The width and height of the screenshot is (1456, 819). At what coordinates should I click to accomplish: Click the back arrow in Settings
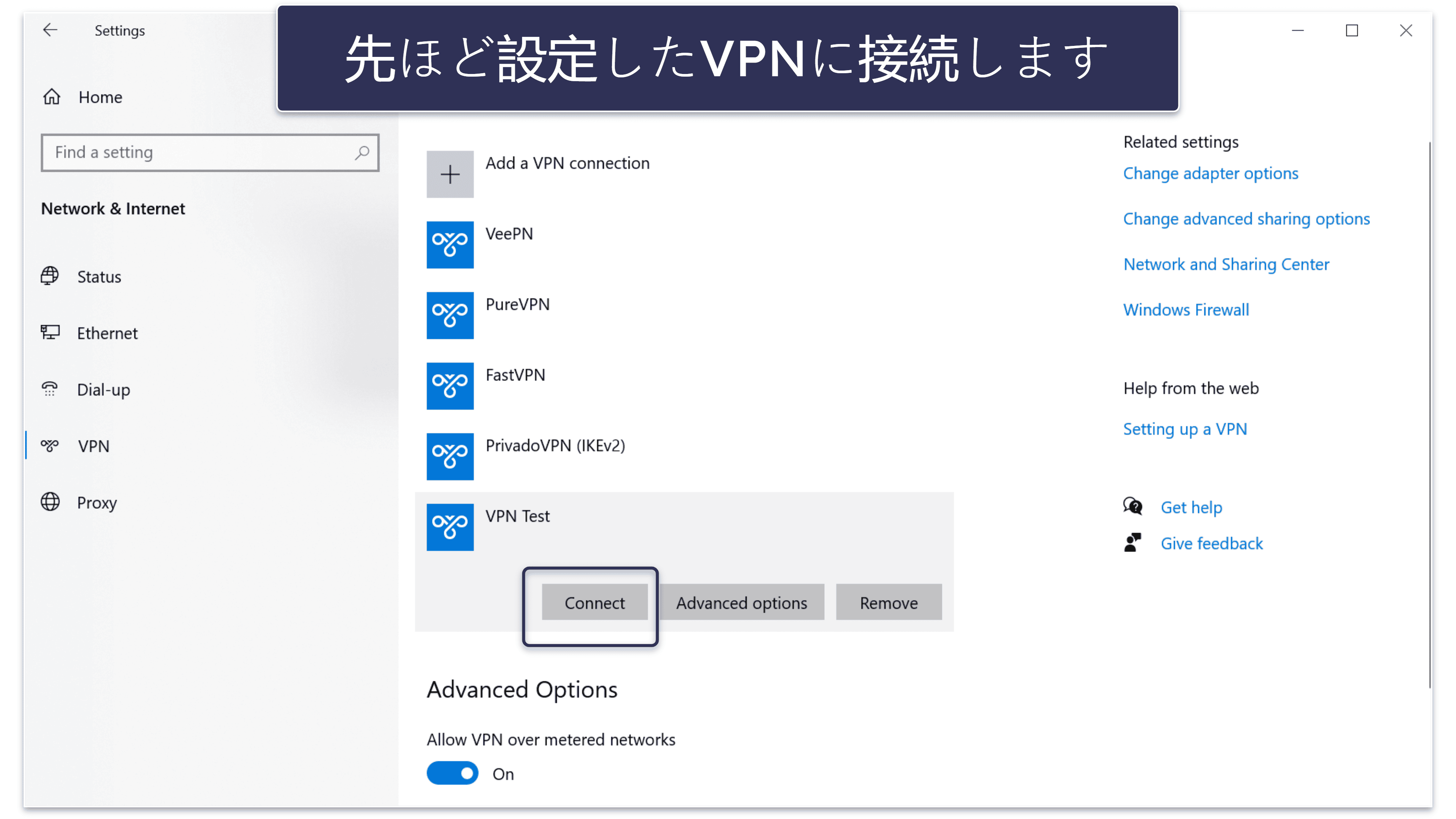[x=50, y=30]
